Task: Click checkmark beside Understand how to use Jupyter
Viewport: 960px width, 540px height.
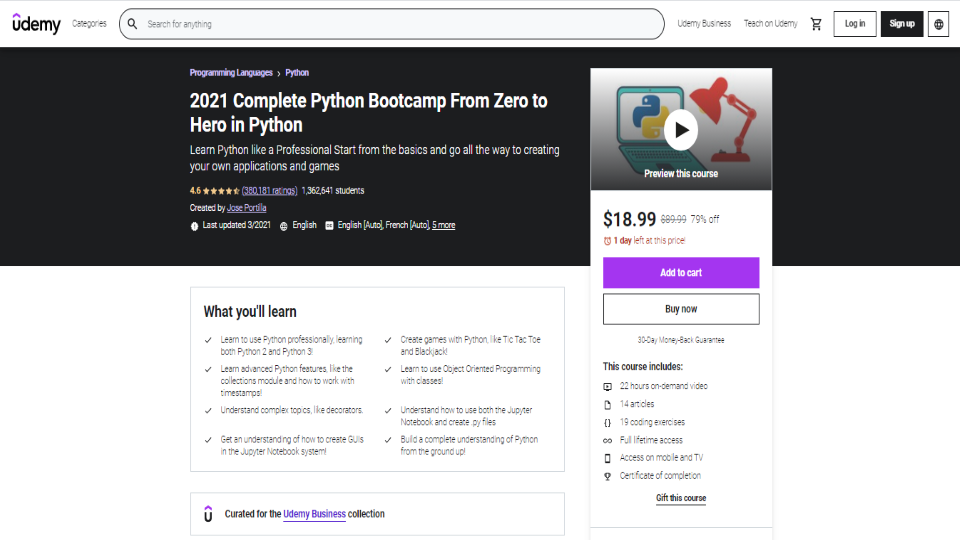Action: (388, 410)
